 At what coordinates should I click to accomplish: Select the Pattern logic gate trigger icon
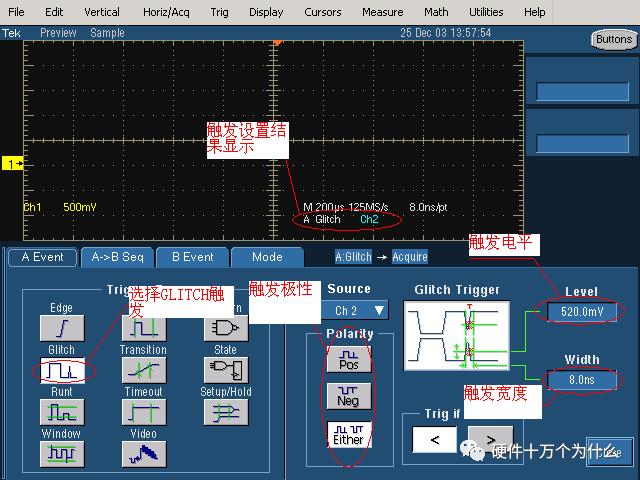point(226,329)
